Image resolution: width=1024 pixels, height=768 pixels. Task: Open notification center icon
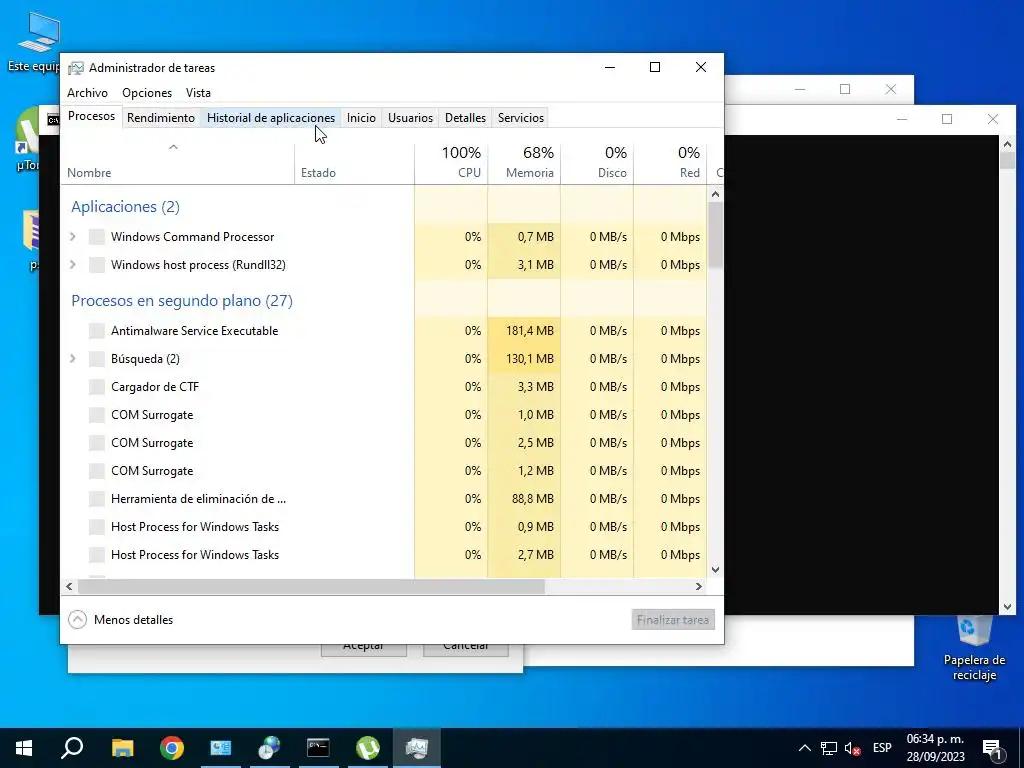(993, 748)
